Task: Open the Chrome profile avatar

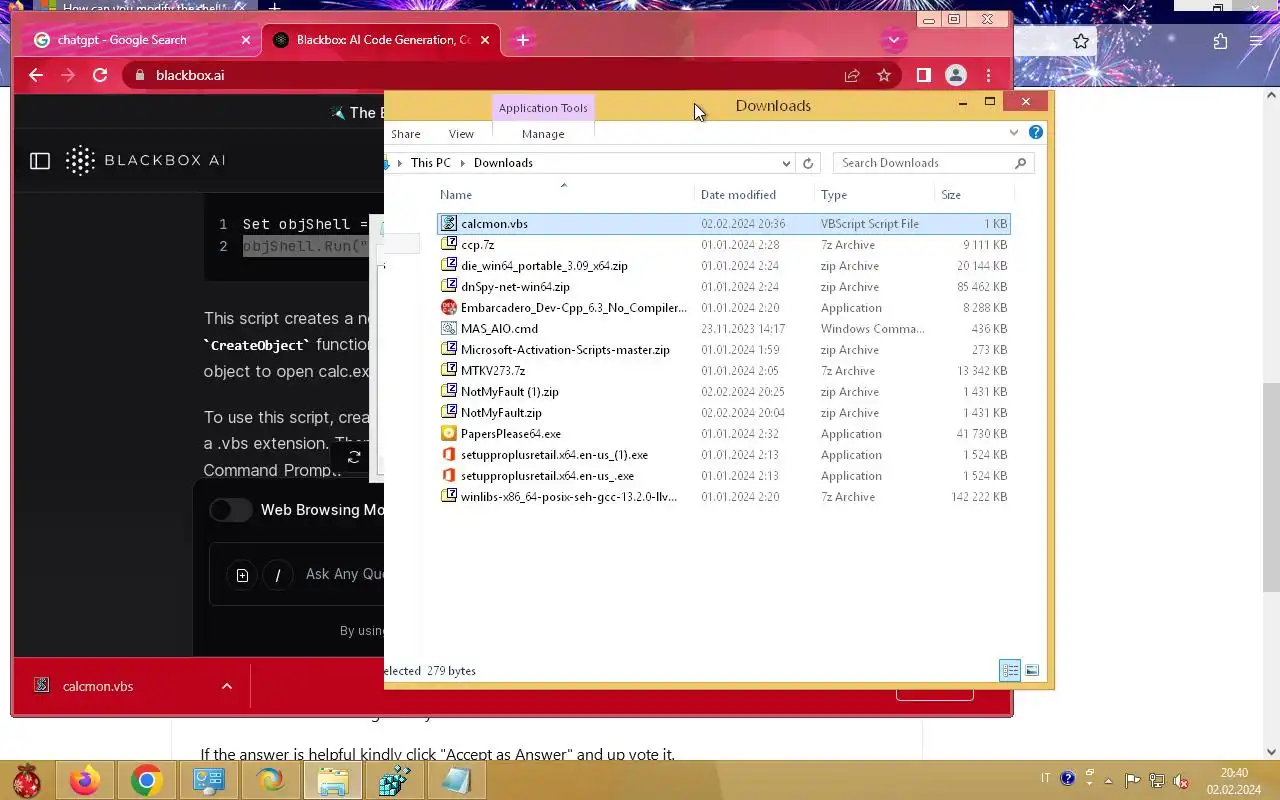Action: click(x=956, y=75)
